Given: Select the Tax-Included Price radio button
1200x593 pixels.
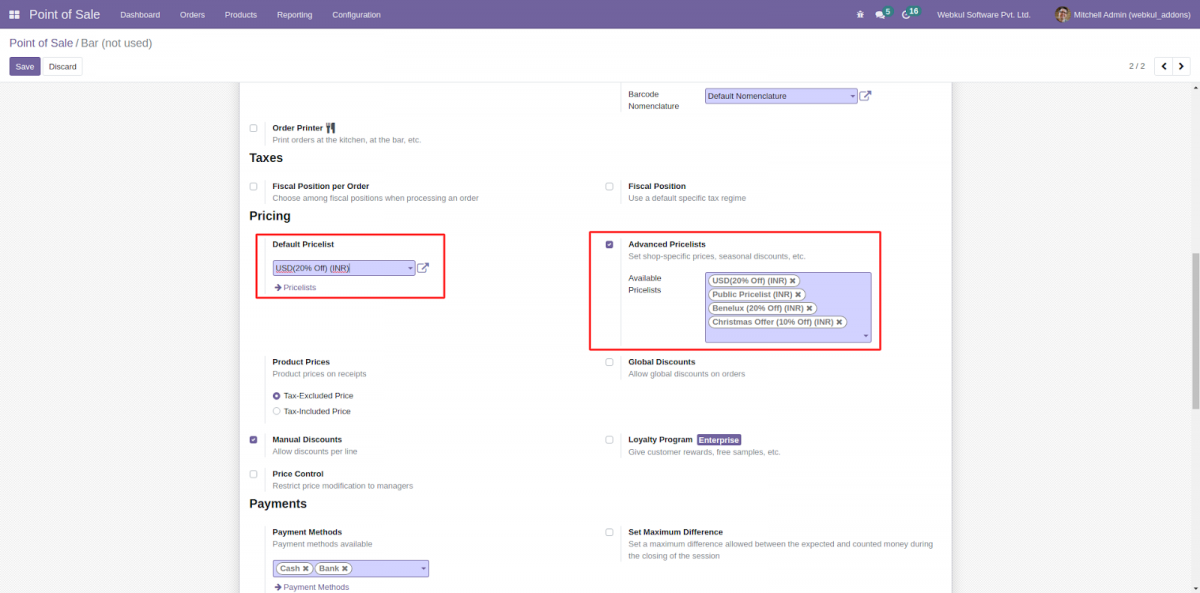Looking at the screenshot, I should (276, 411).
